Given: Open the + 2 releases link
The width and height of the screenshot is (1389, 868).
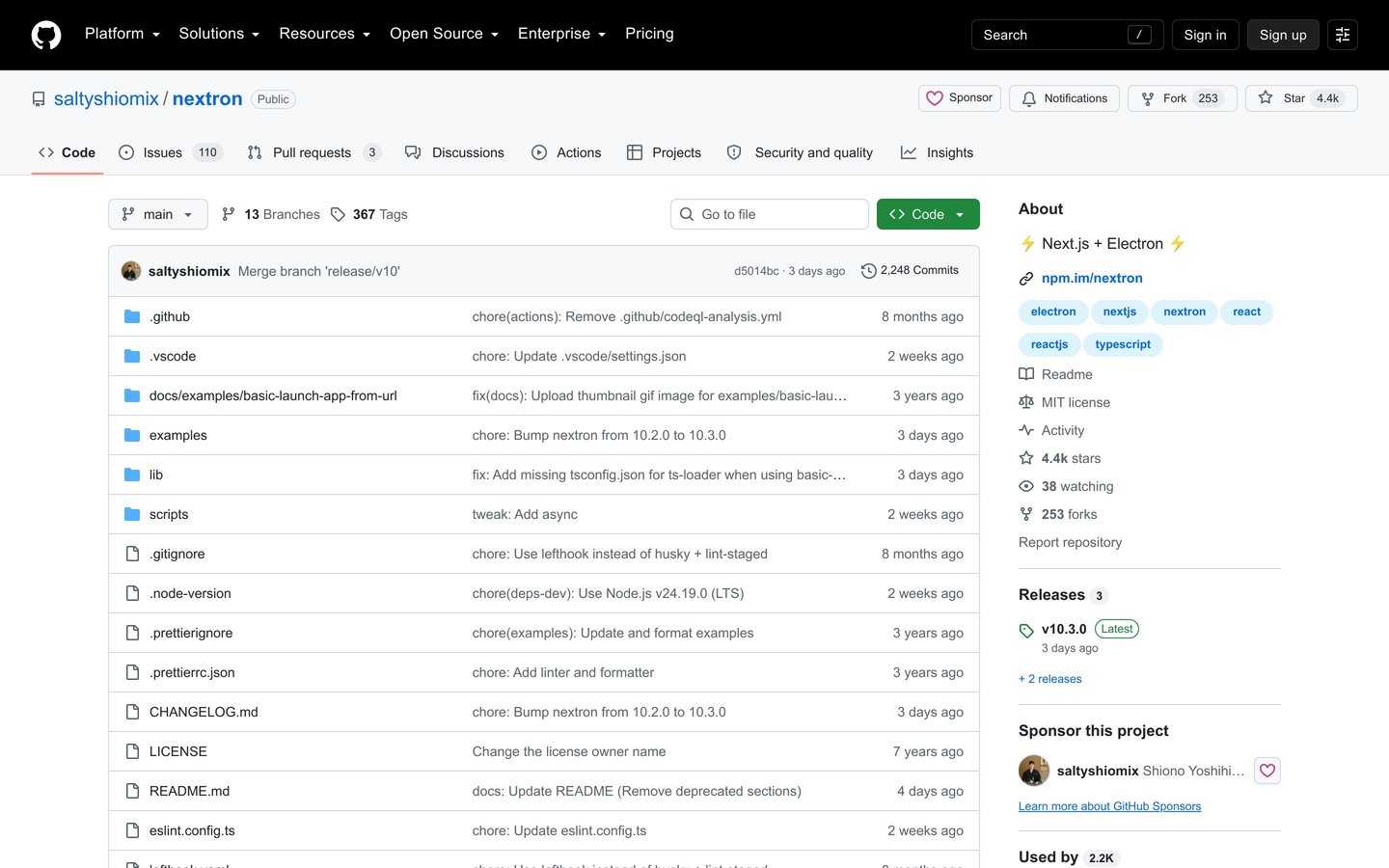Looking at the screenshot, I should coord(1050,679).
